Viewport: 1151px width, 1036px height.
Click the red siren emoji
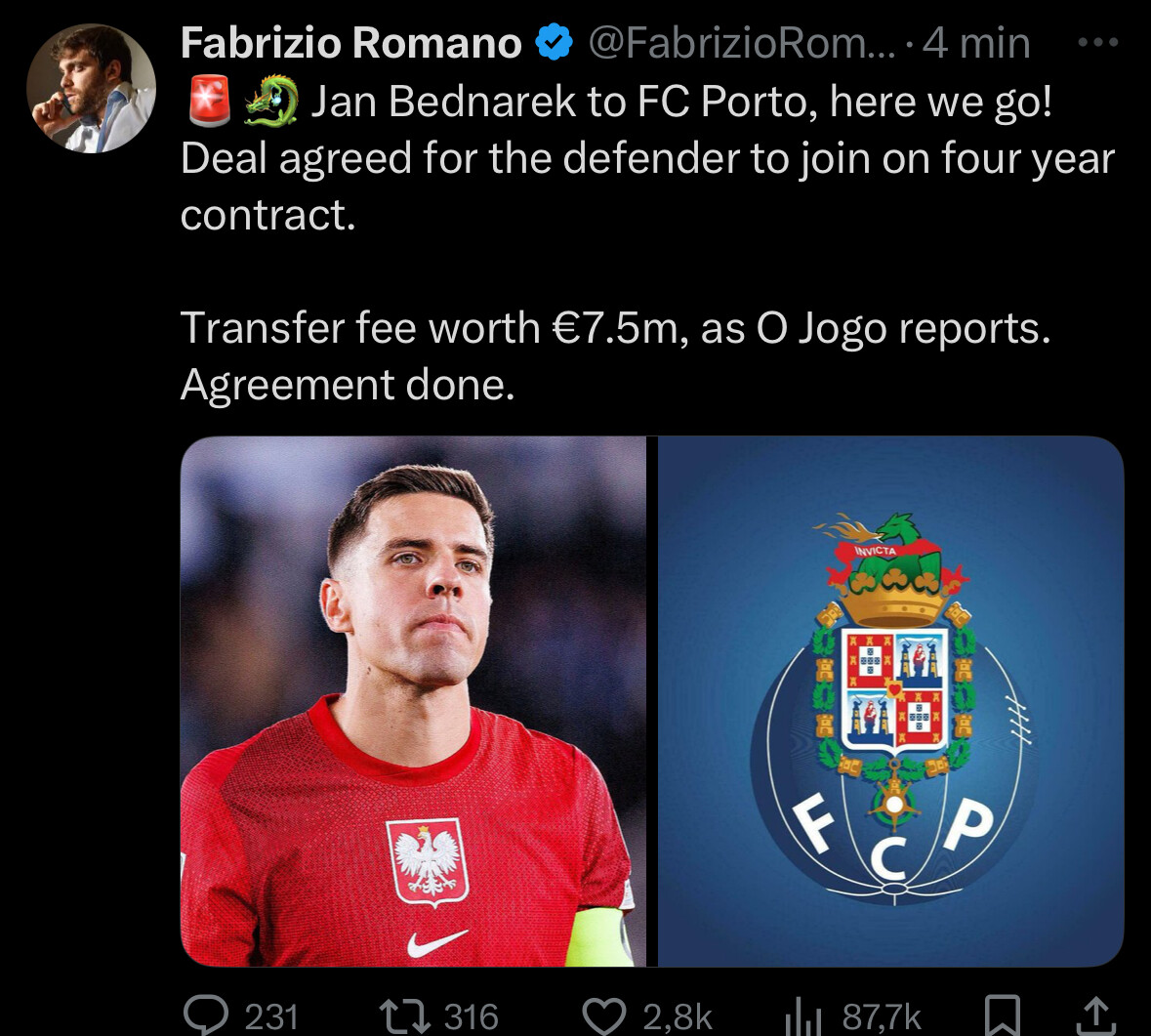coord(209,102)
